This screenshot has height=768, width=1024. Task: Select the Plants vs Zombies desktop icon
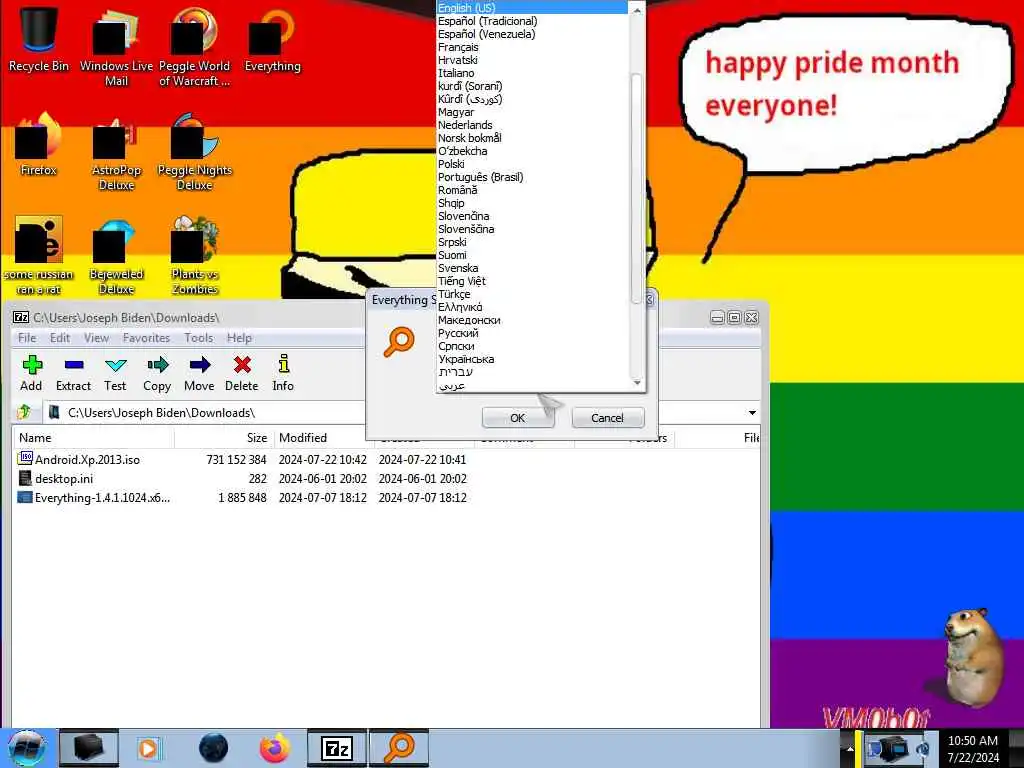click(x=195, y=256)
